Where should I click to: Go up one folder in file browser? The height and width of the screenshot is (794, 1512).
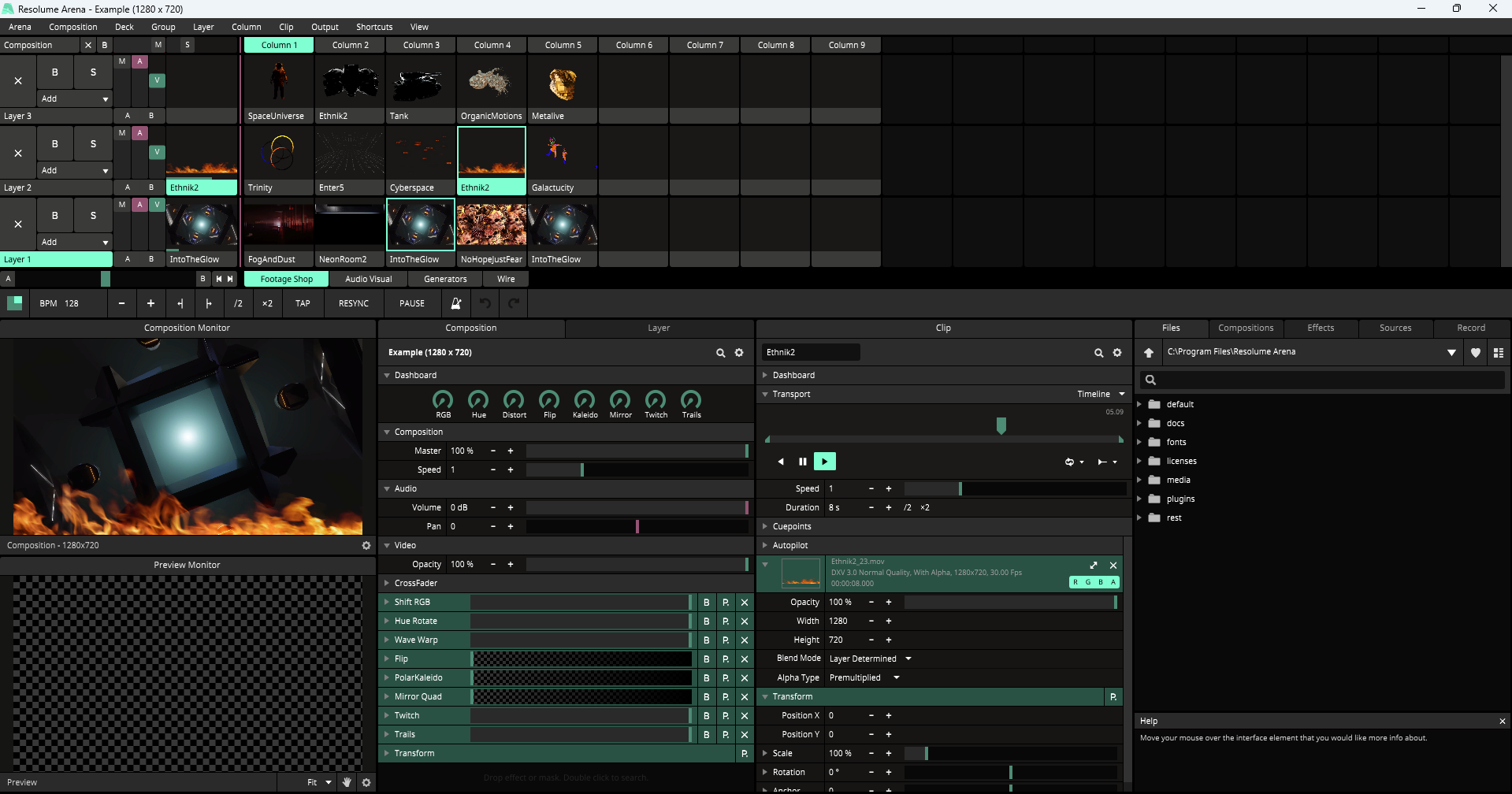tap(1149, 353)
